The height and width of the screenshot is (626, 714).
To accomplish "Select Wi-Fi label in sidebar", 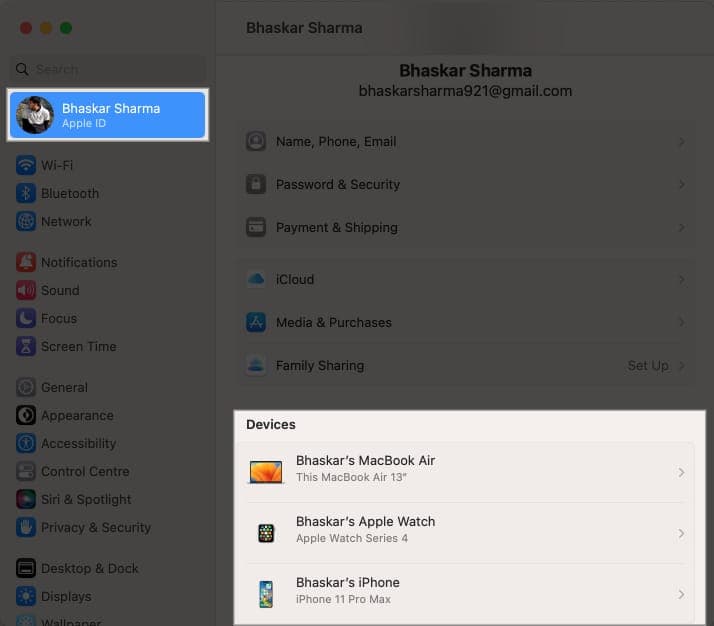I will [x=57, y=165].
